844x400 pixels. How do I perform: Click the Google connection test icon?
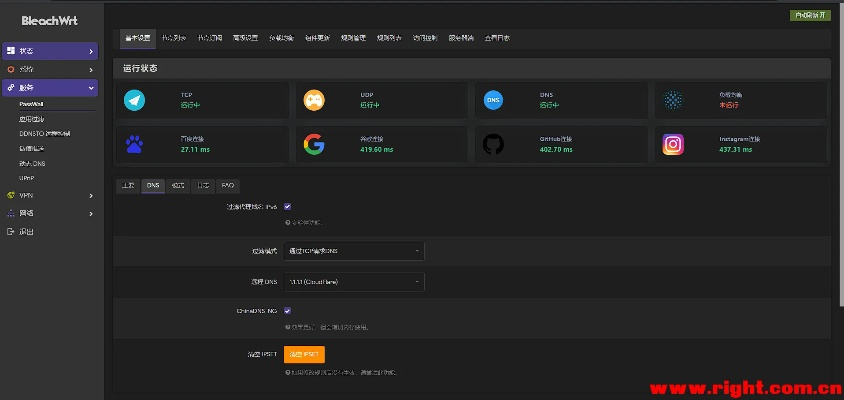point(313,144)
